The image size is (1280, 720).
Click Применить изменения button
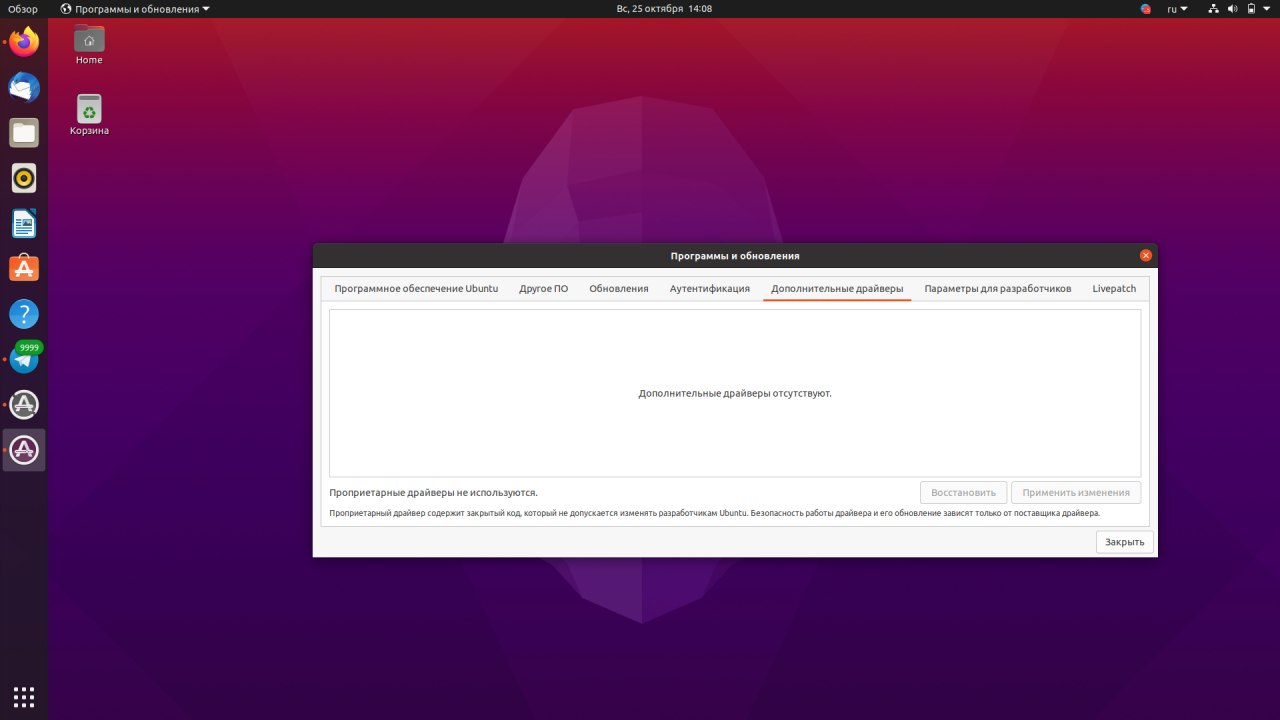point(1076,492)
